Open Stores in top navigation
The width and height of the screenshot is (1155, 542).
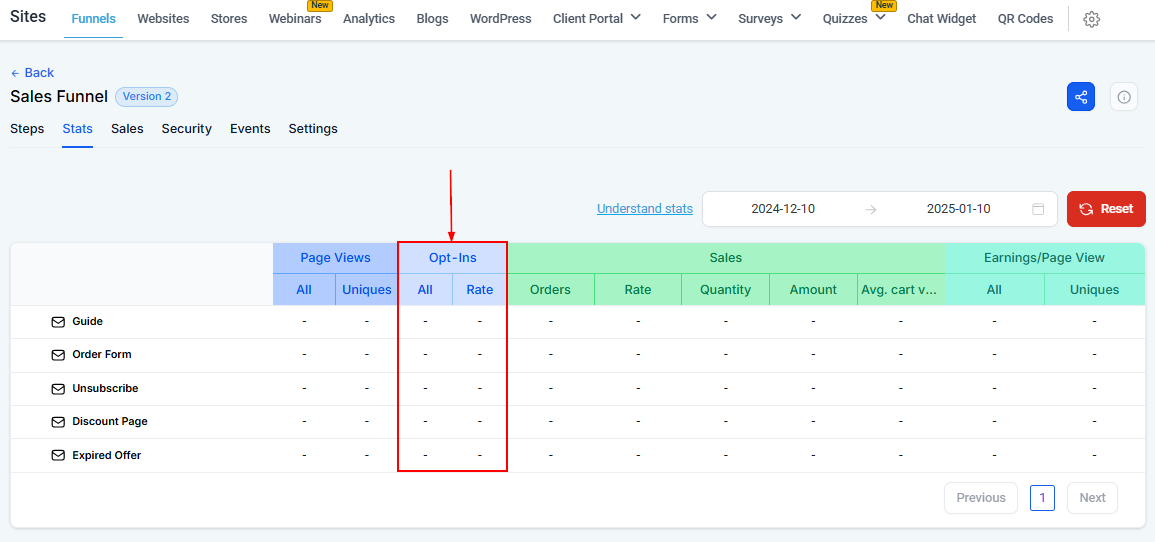point(229,19)
